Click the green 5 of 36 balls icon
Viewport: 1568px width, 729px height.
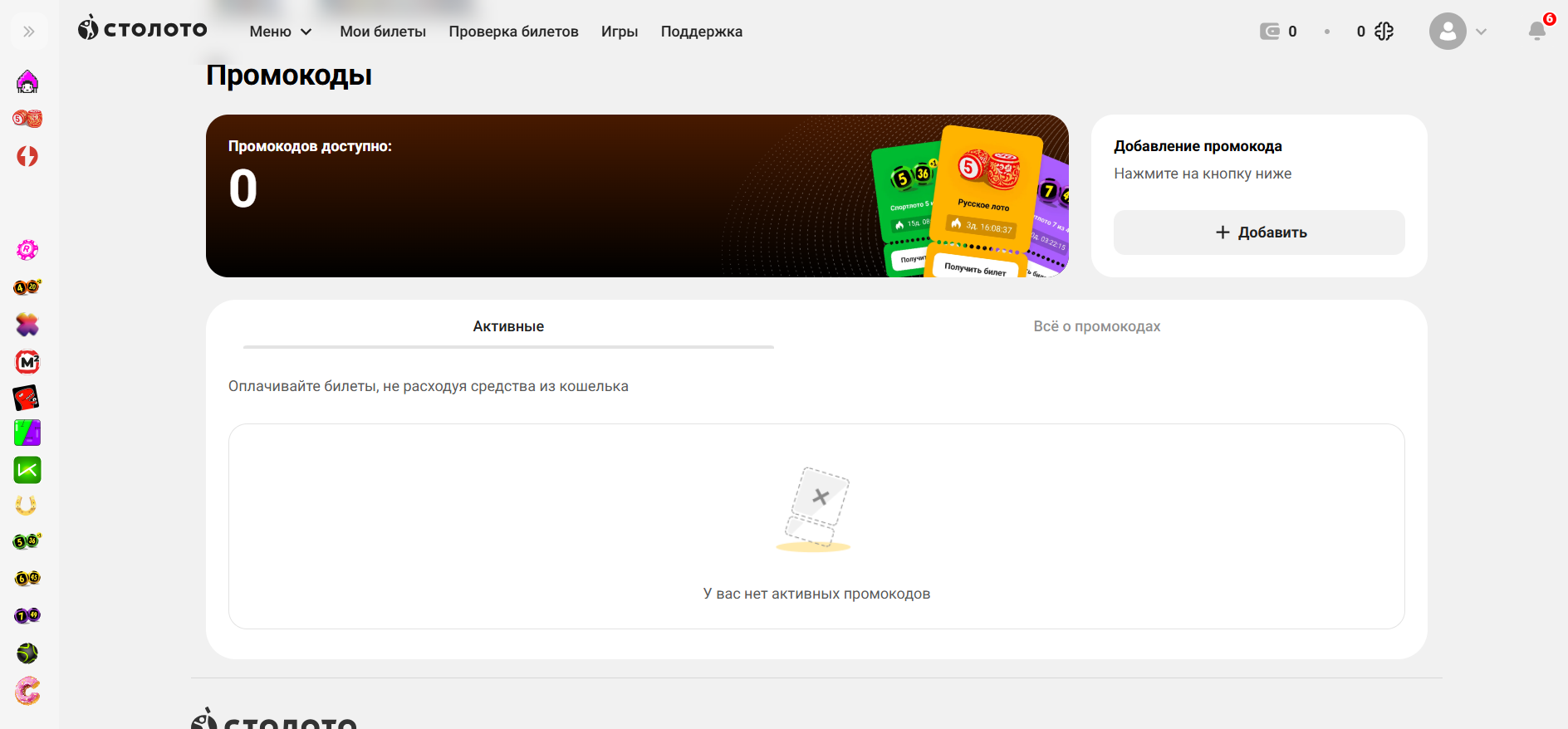(x=27, y=541)
